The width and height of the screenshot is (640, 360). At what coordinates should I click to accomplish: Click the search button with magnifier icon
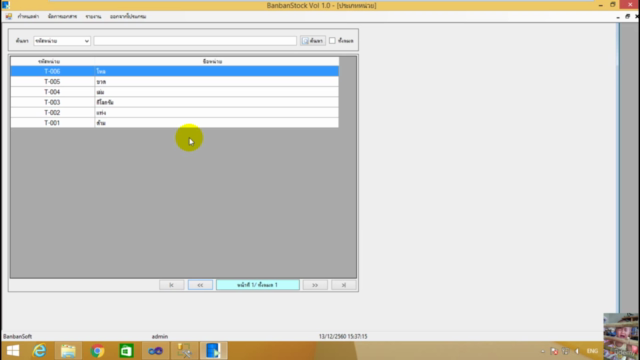(313, 41)
